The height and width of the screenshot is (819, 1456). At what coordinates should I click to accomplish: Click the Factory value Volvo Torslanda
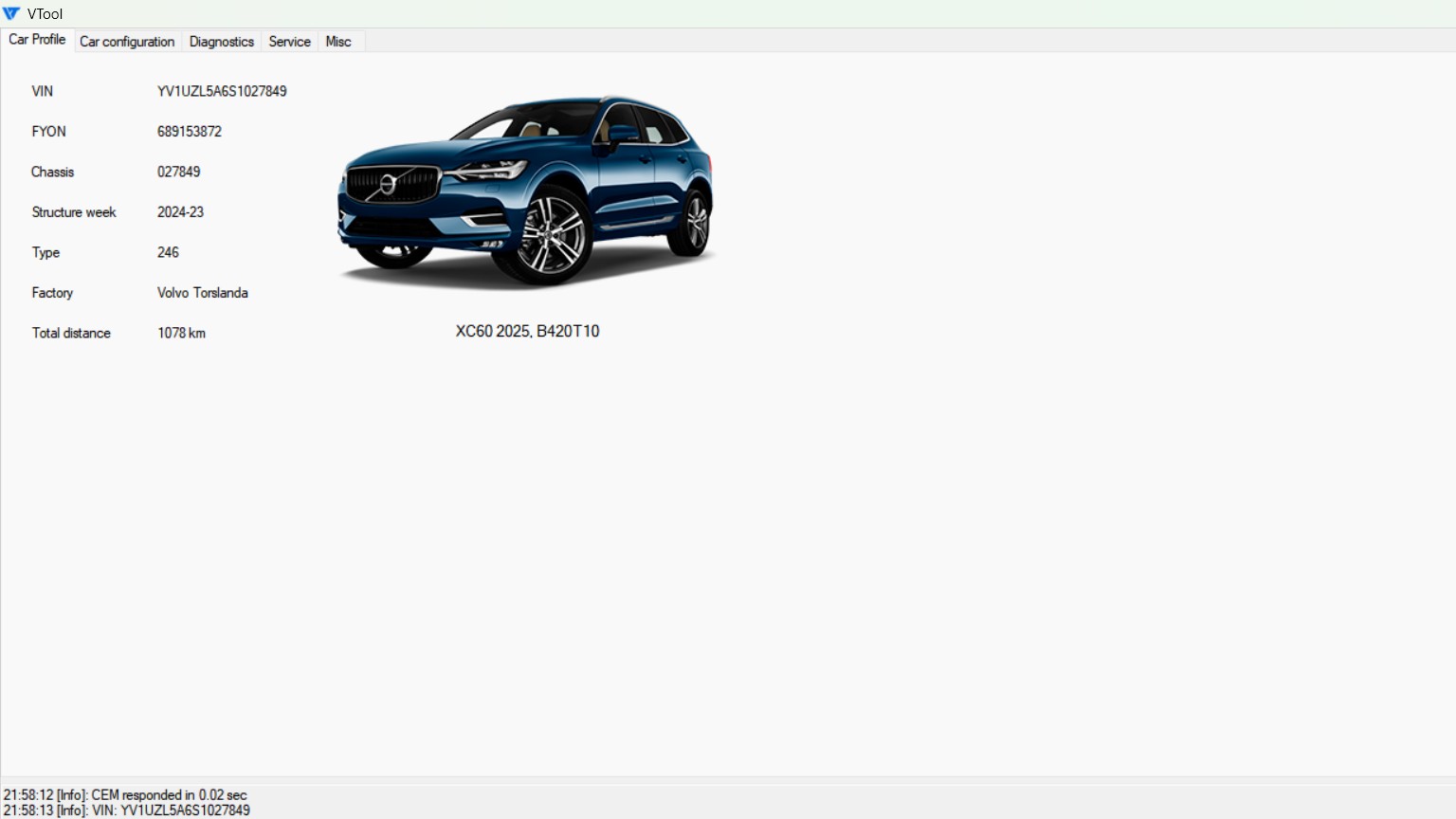[x=203, y=293]
